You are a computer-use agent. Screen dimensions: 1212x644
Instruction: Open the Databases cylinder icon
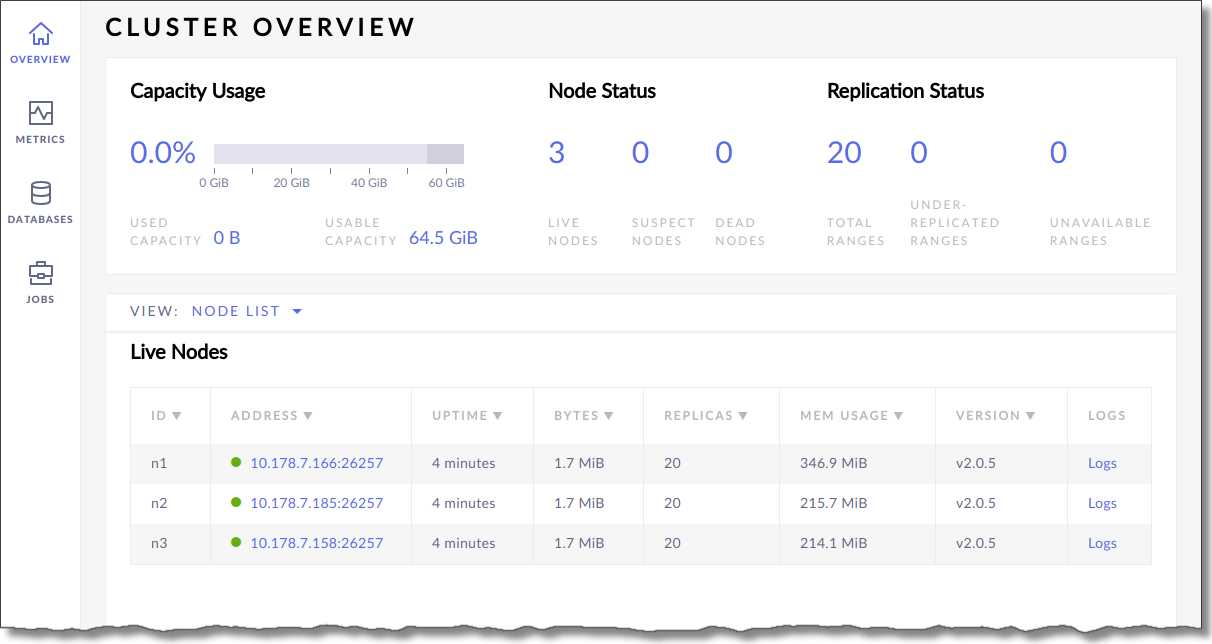pos(40,193)
